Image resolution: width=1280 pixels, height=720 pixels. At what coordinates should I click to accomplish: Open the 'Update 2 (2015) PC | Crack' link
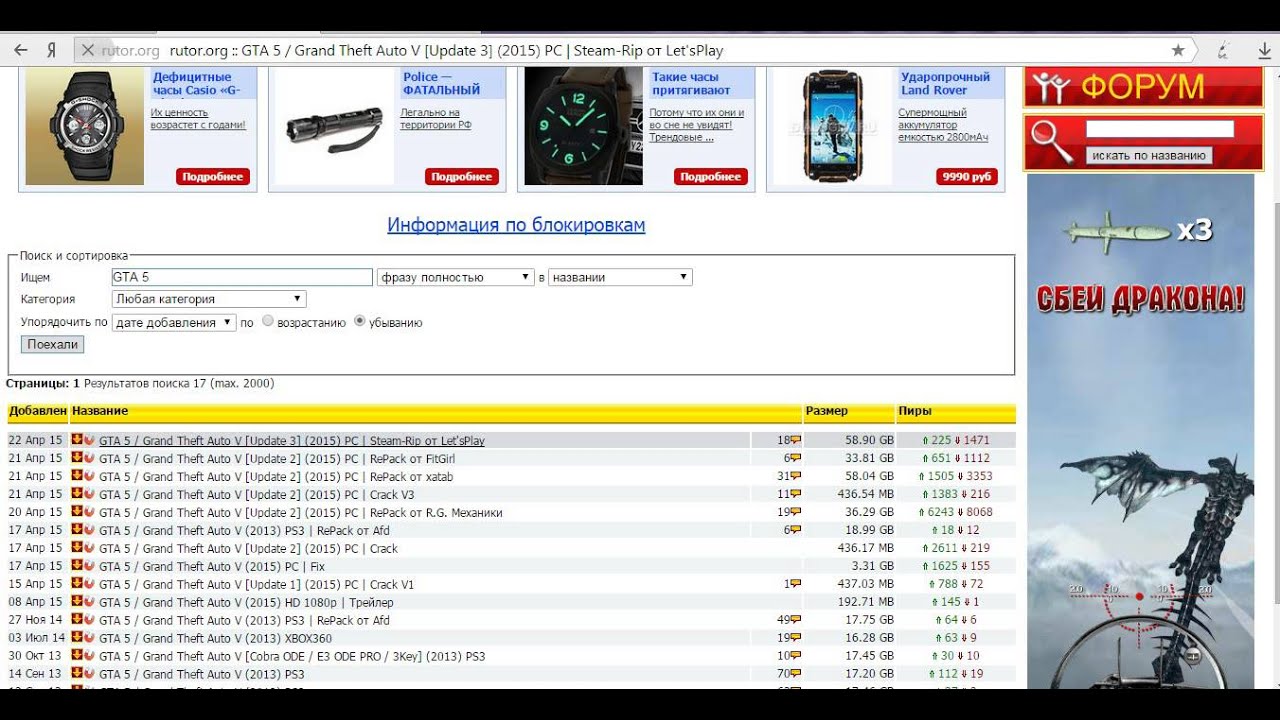pyautogui.click(x=248, y=549)
